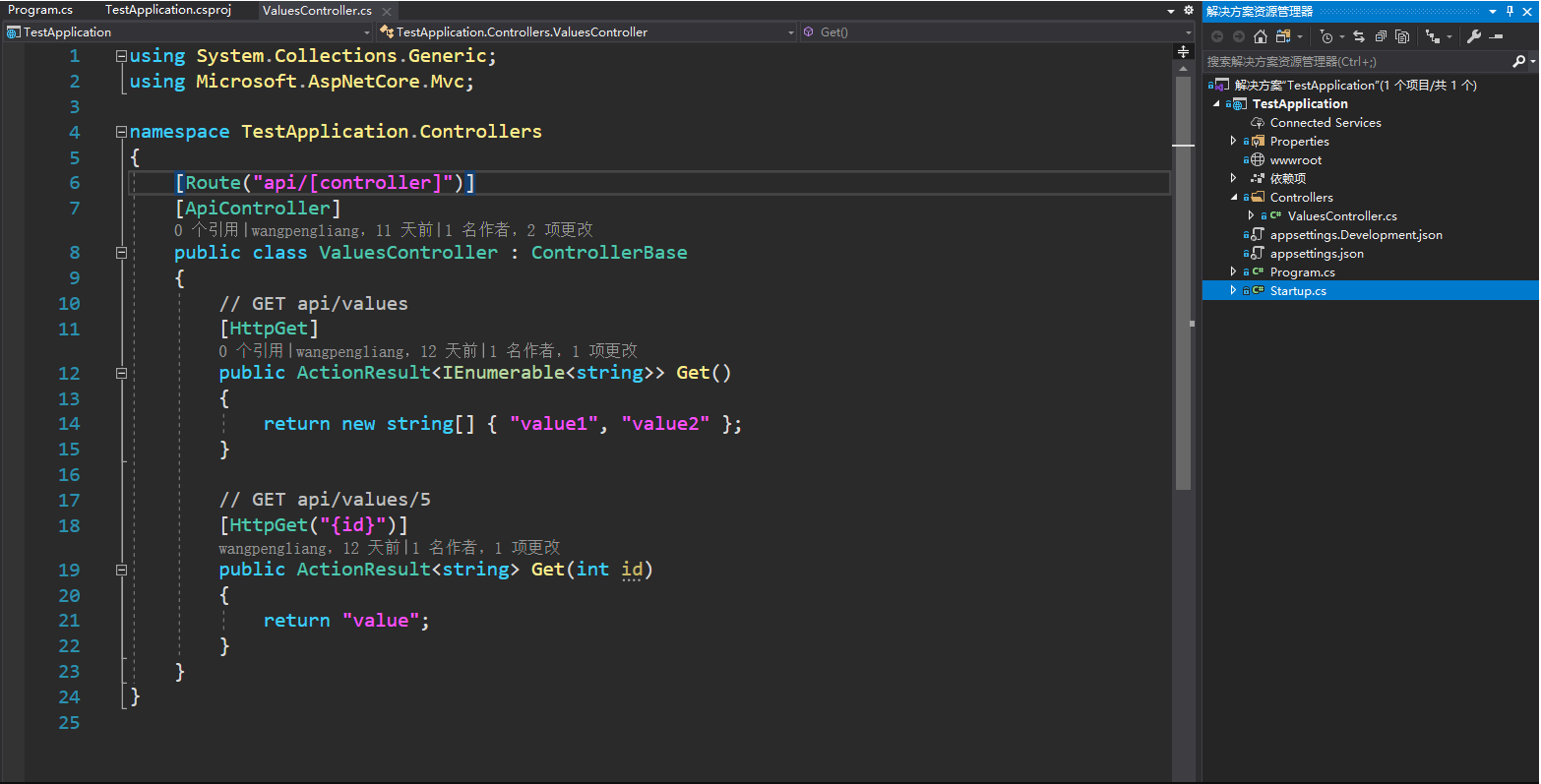Select the Properties folder item
Viewport: 1541px width, 784px height.
click(x=1299, y=141)
